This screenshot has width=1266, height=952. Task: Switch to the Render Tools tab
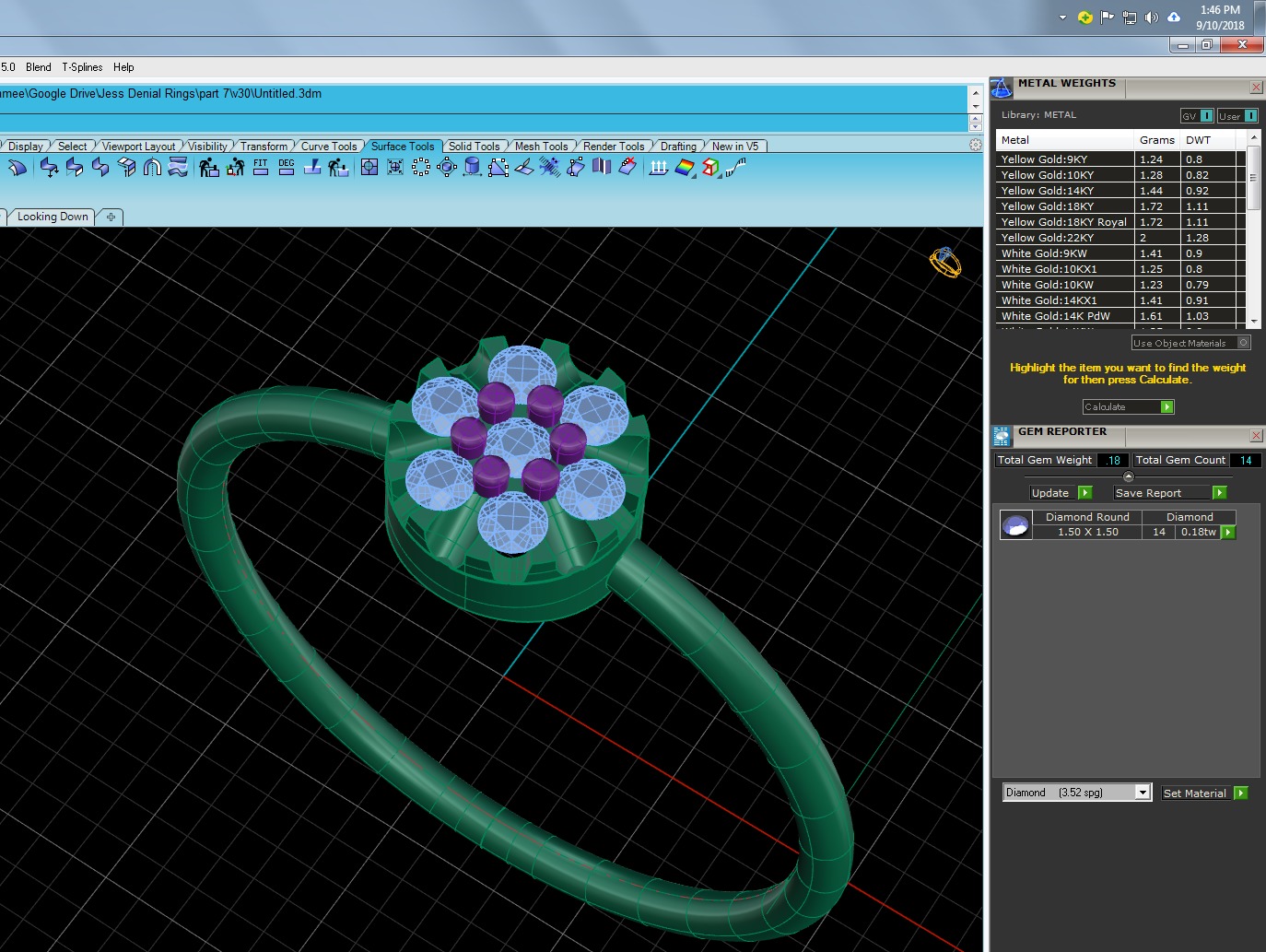614,147
